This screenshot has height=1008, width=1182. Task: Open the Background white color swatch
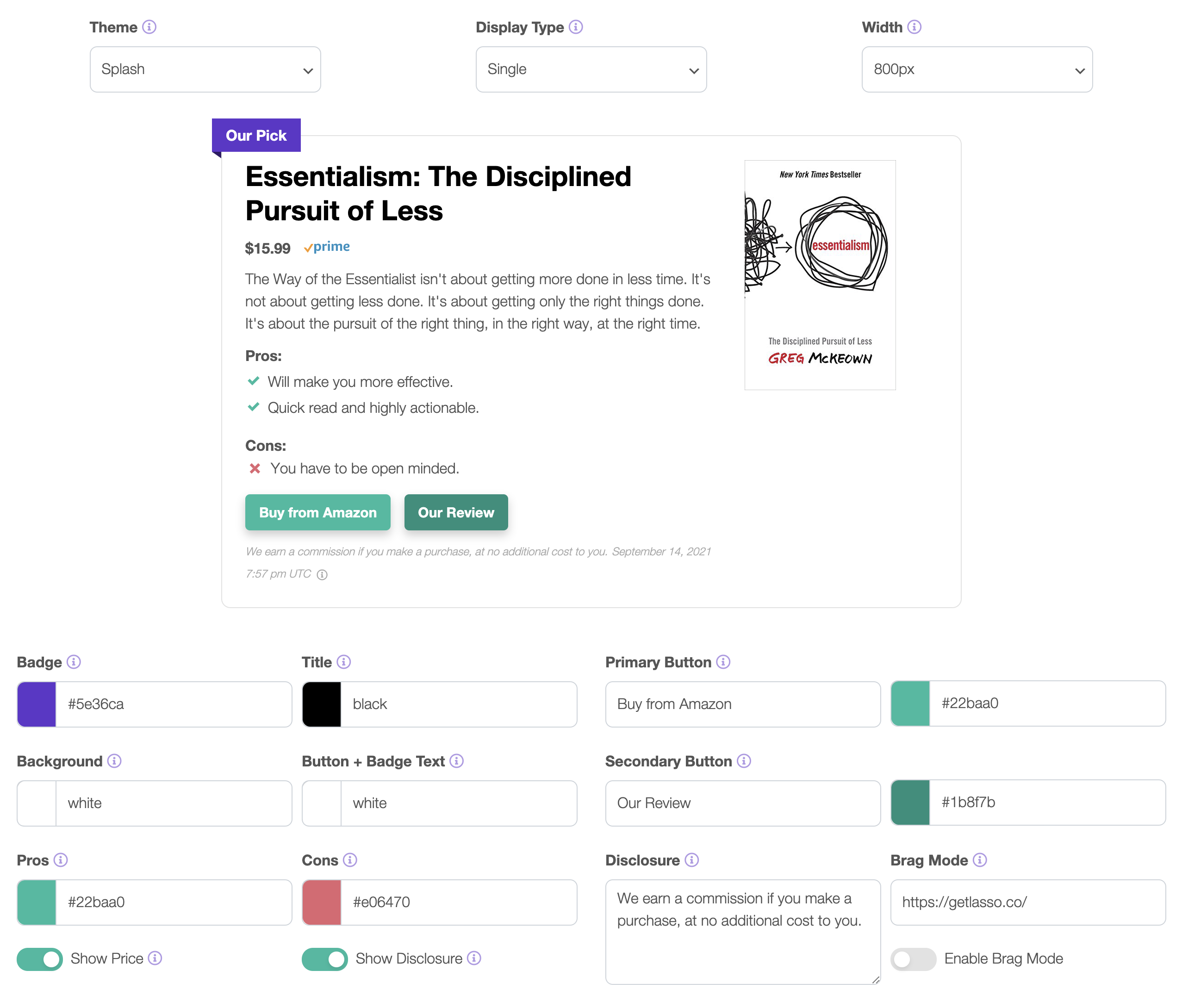tap(37, 803)
